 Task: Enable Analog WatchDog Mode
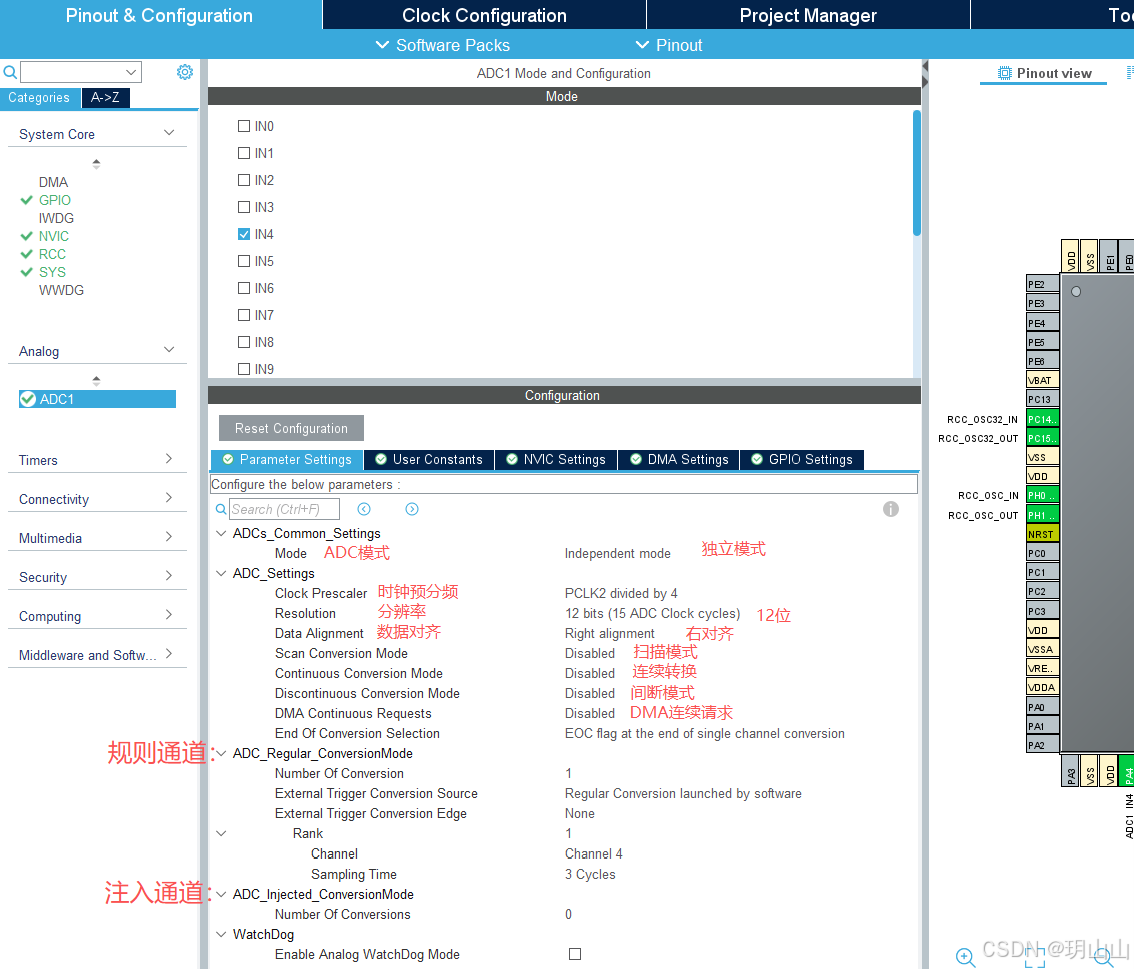tap(575, 954)
